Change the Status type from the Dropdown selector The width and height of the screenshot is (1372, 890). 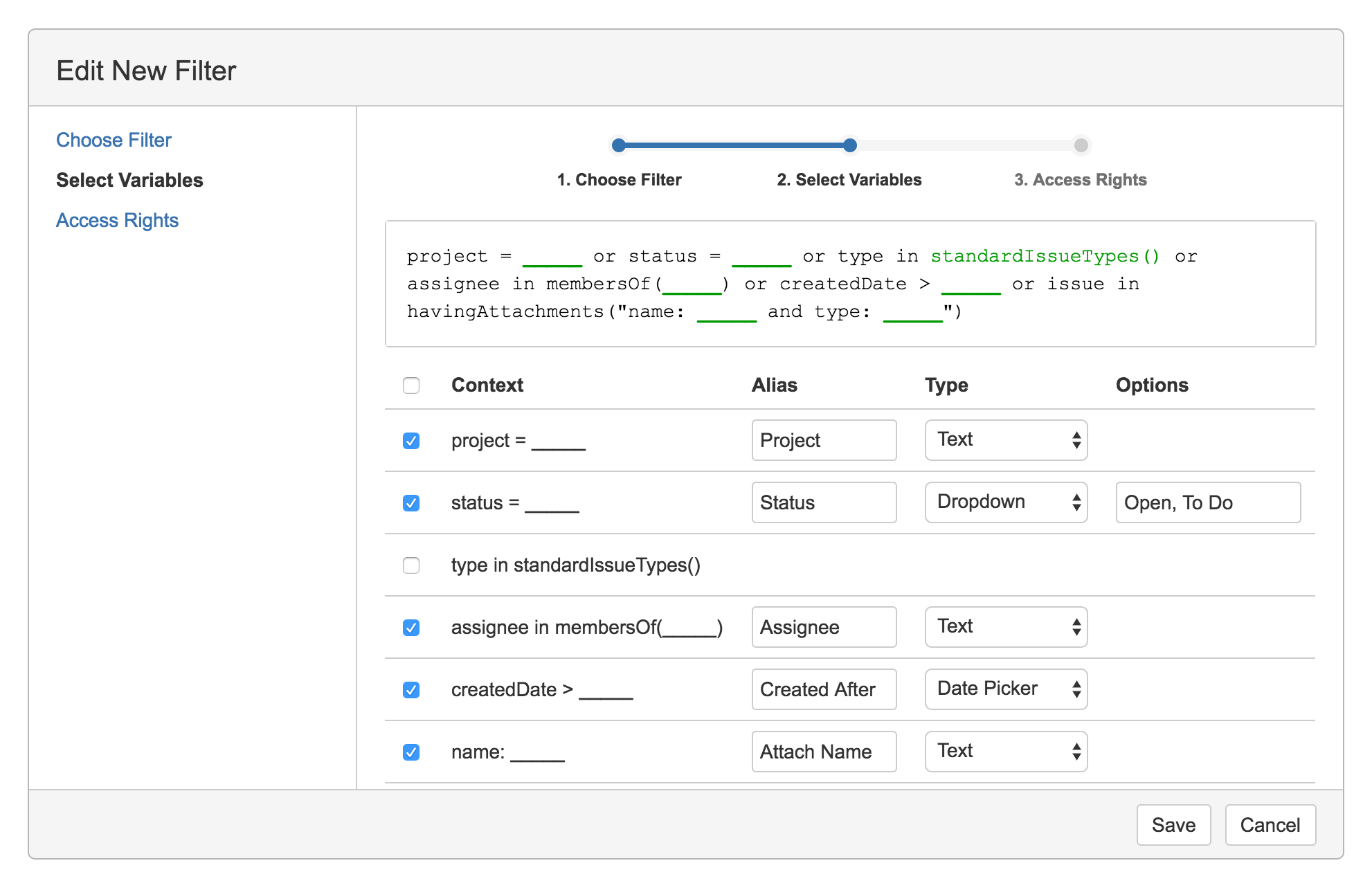click(x=1005, y=502)
